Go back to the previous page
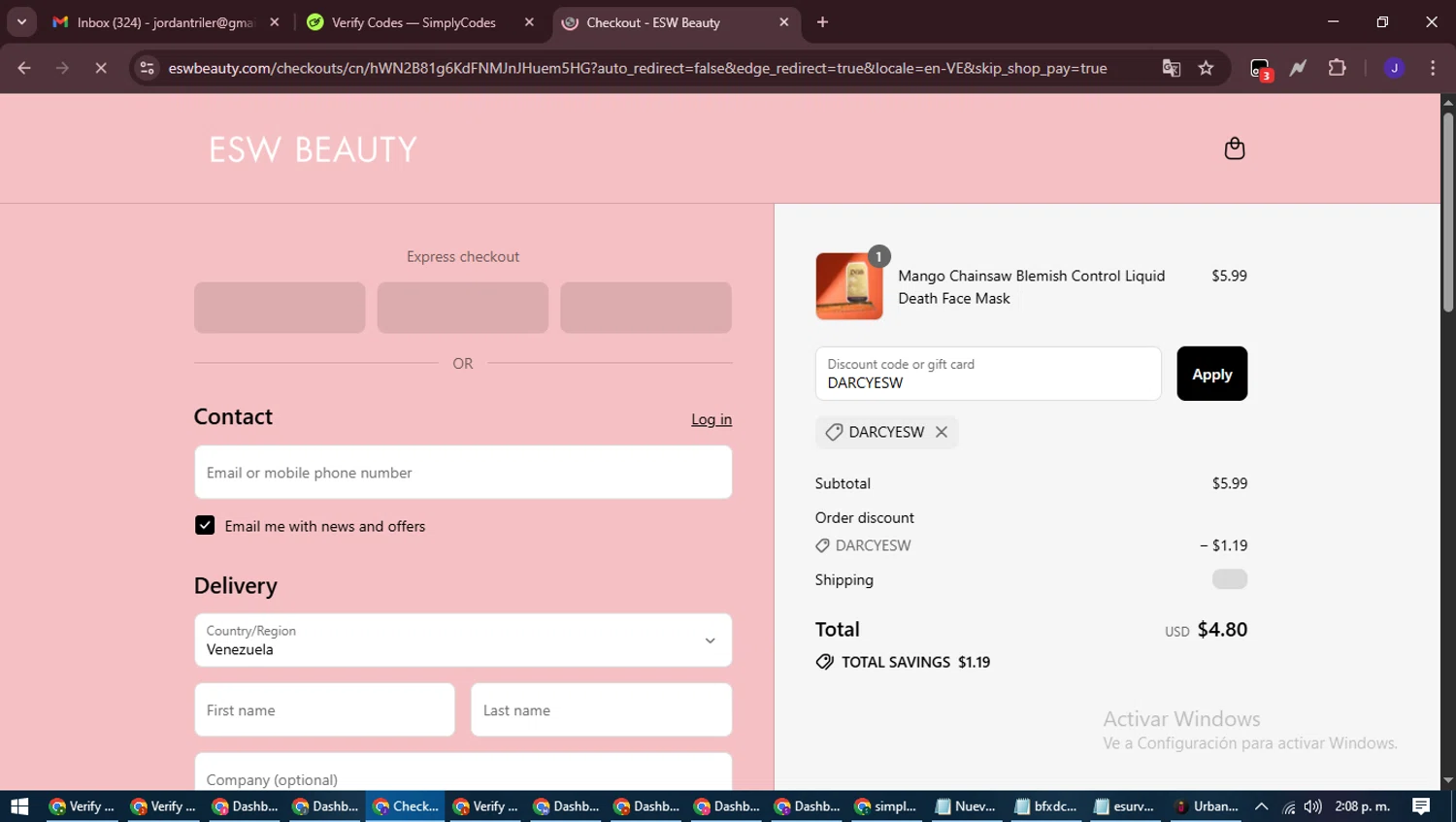Image resolution: width=1456 pixels, height=822 pixels. click(24, 68)
